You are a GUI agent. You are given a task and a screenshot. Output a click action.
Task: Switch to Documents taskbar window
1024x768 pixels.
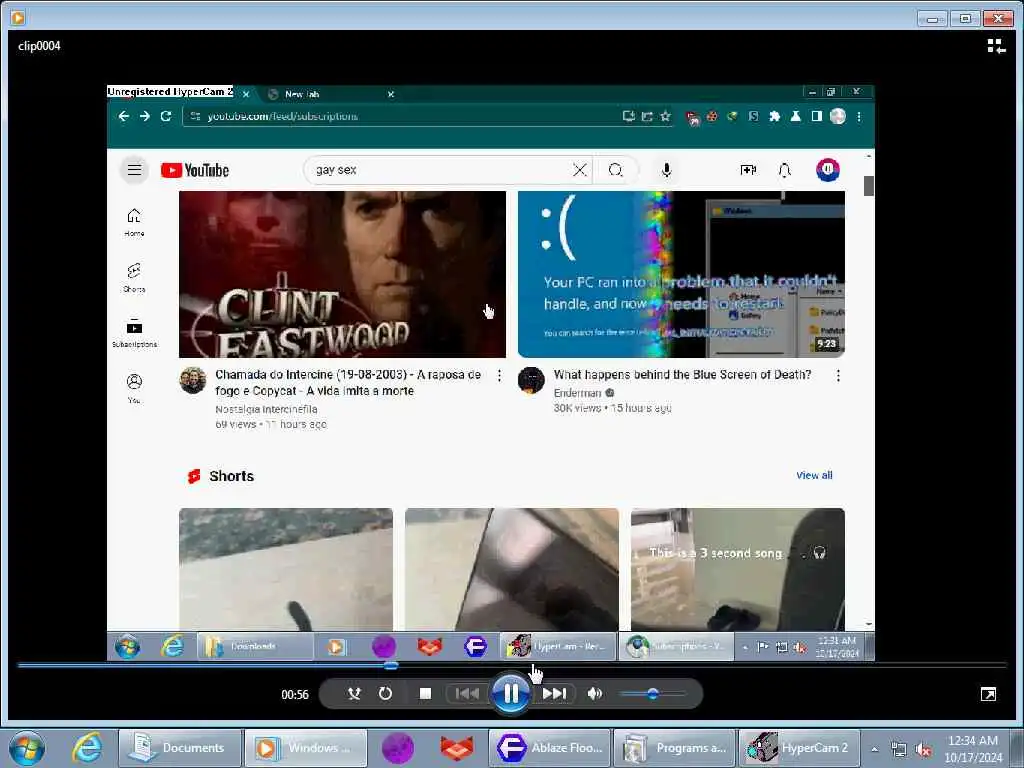pyautogui.click(x=180, y=748)
